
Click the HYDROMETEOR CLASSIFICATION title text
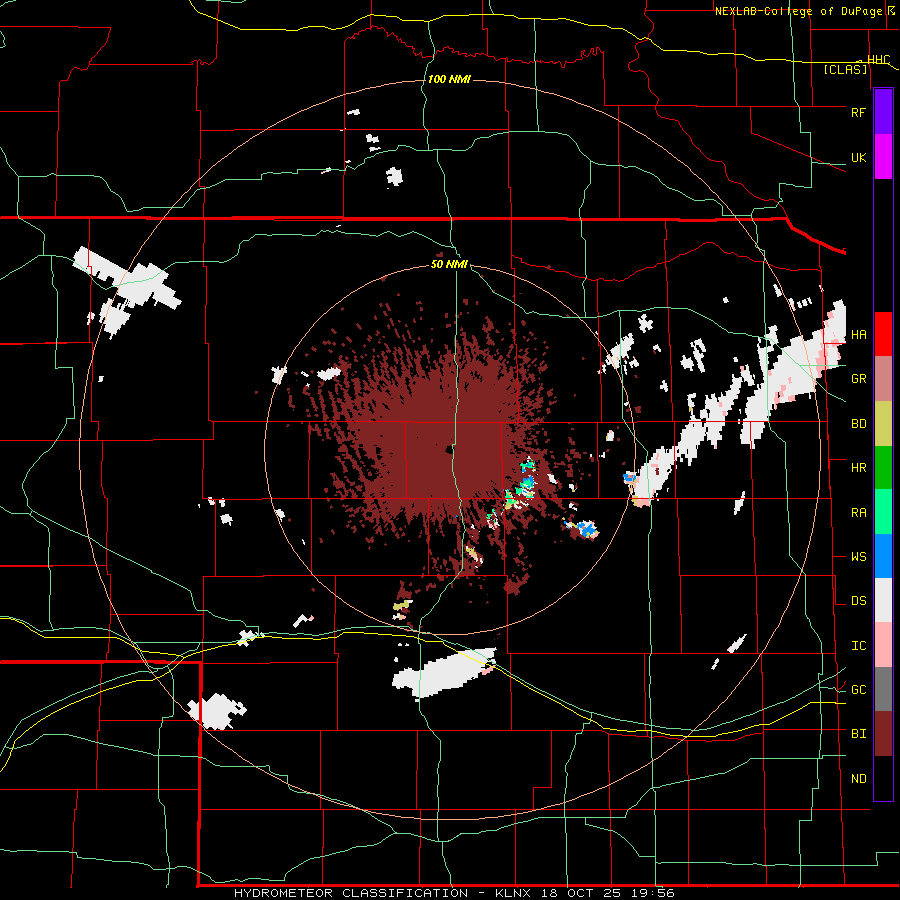click(351, 893)
